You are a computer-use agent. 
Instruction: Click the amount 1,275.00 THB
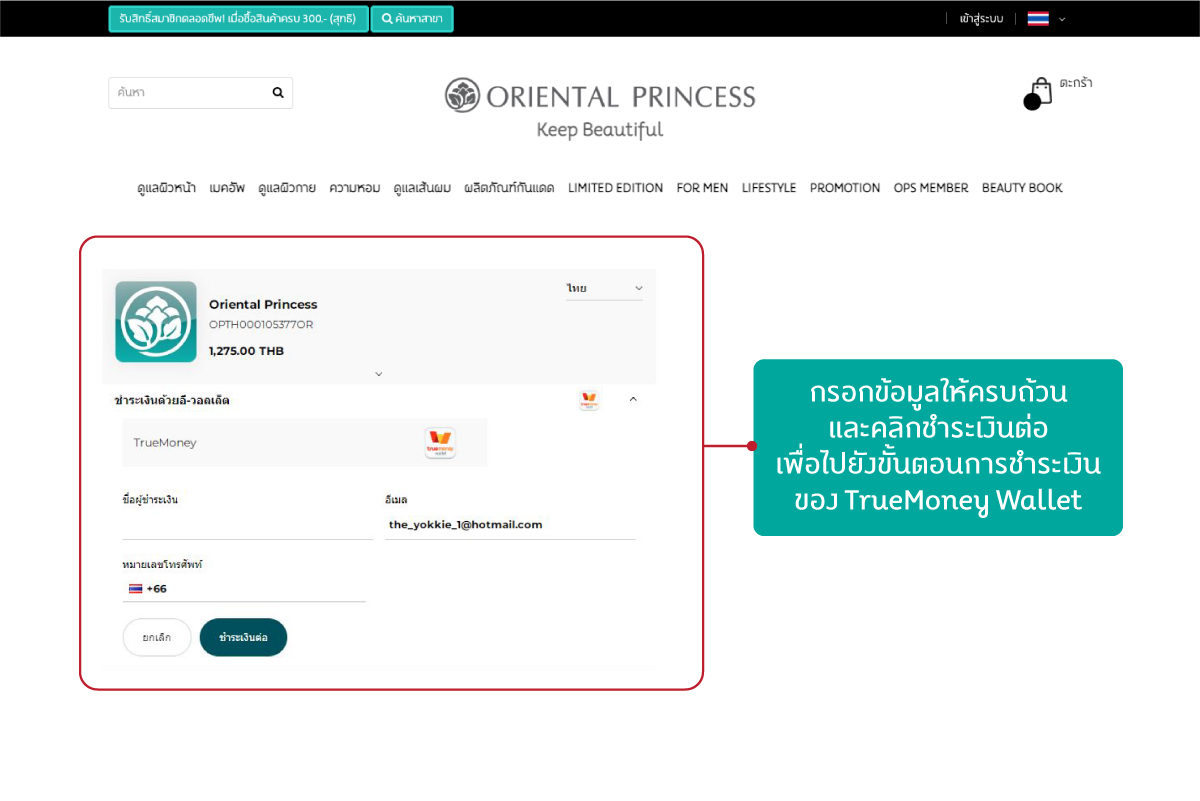(246, 351)
